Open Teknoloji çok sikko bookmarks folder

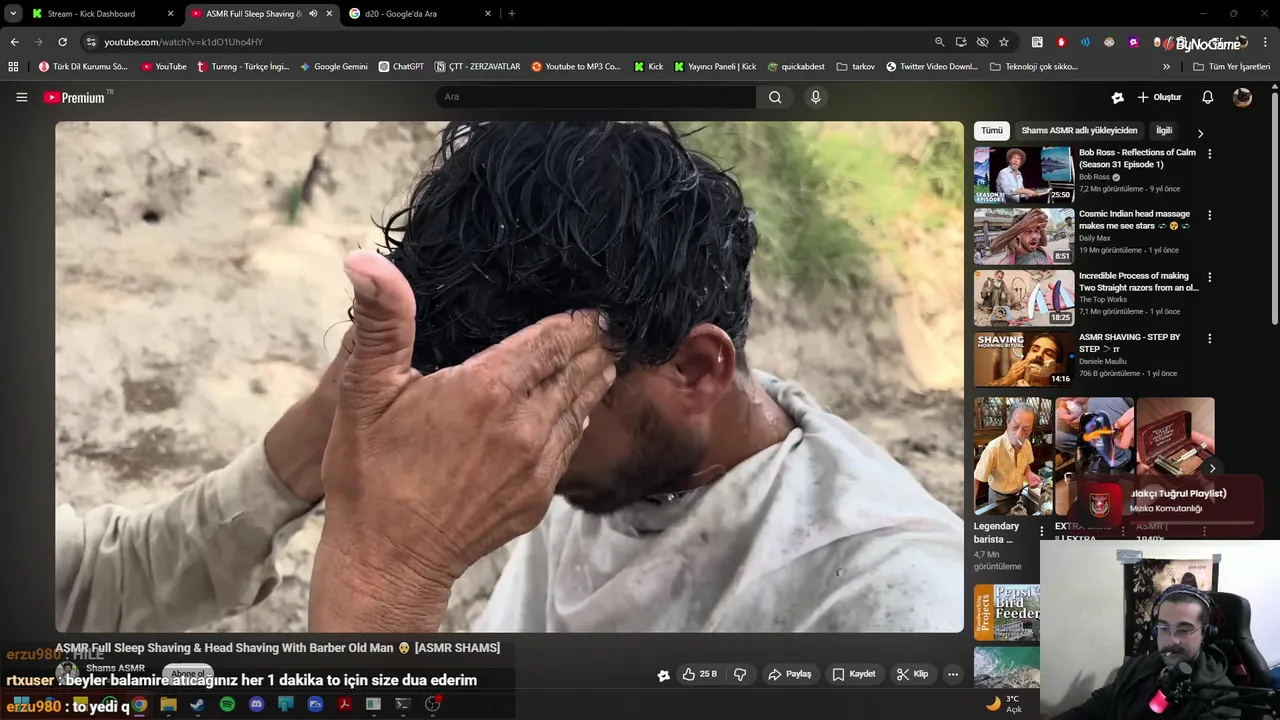click(x=1034, y=67)
